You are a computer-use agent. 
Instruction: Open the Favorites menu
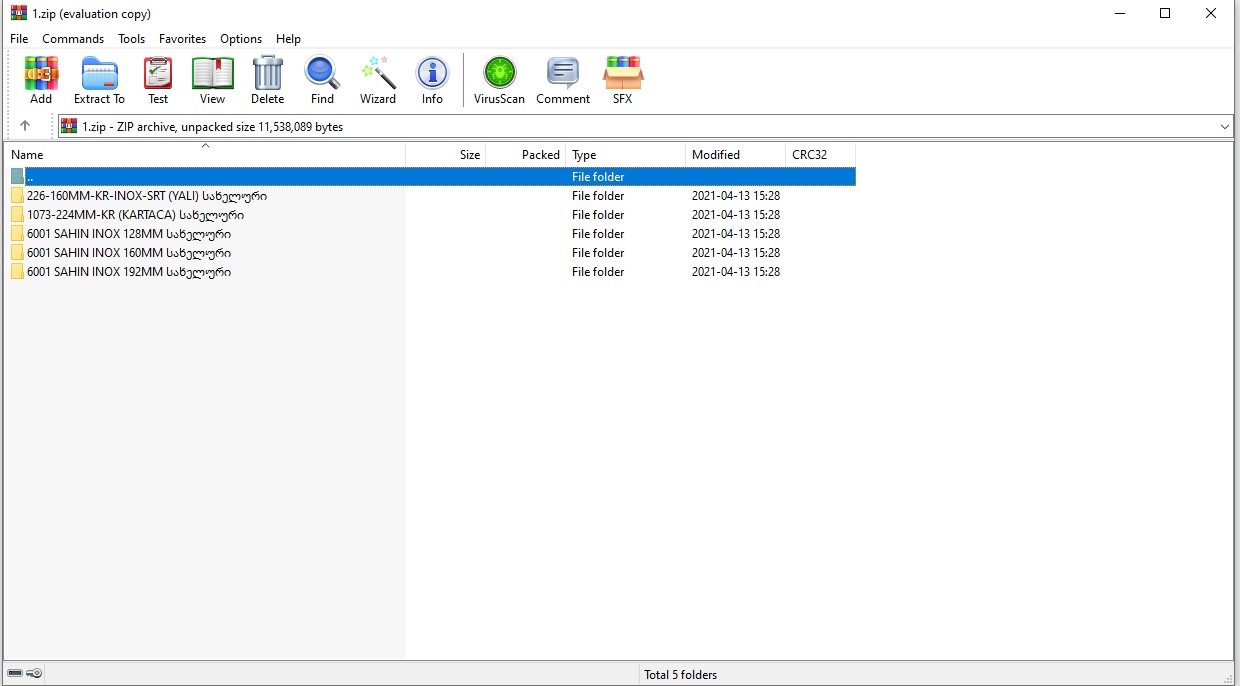tap(182, 39)
